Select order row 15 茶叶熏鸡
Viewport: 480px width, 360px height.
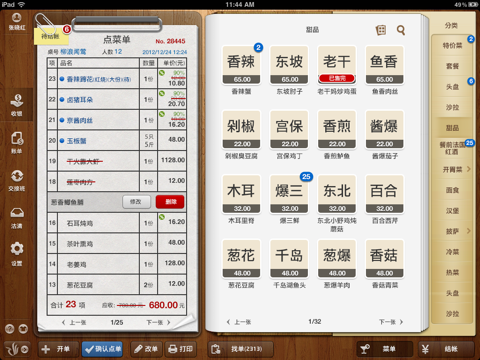pos(117,244)
